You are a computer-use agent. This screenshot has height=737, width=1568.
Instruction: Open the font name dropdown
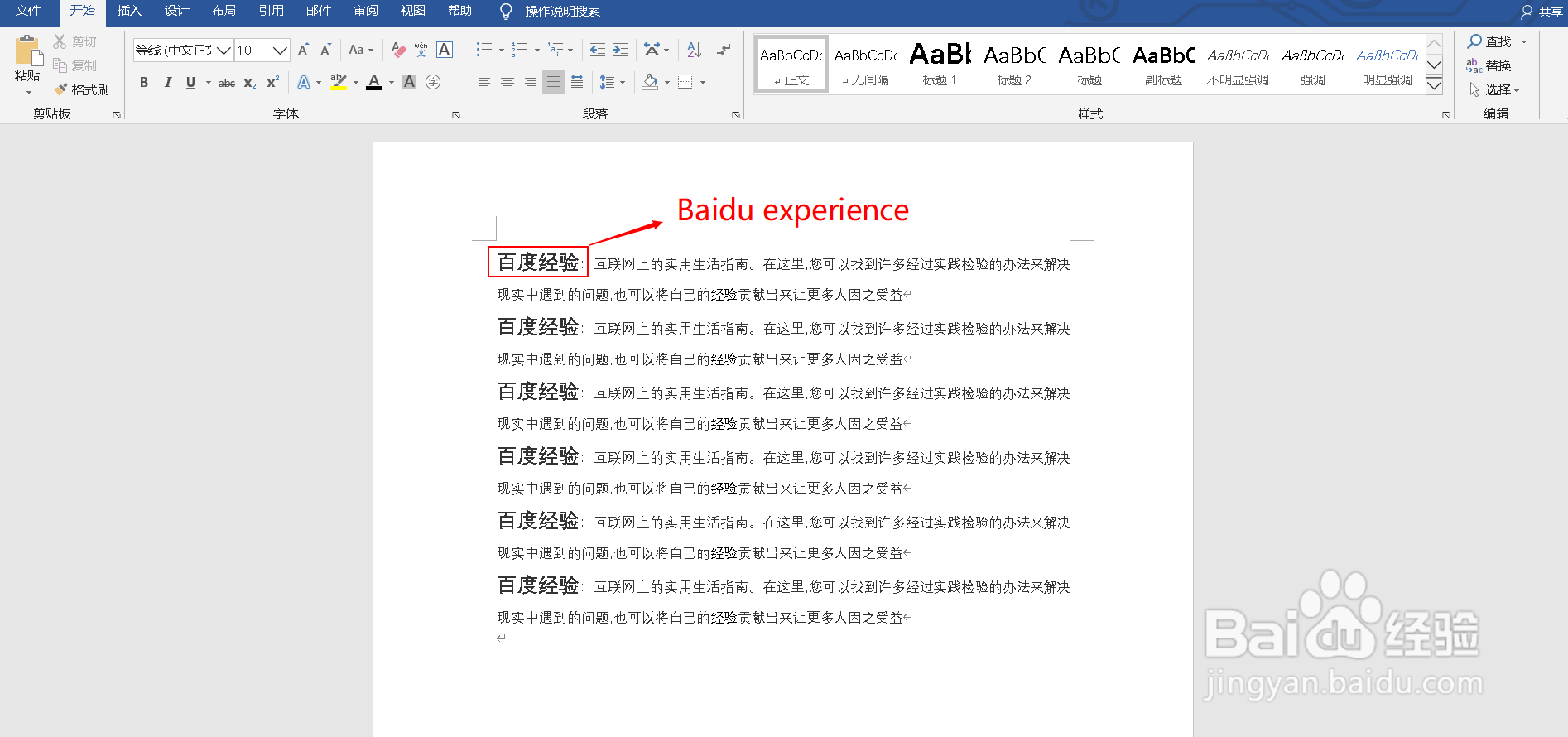(224, 51)
